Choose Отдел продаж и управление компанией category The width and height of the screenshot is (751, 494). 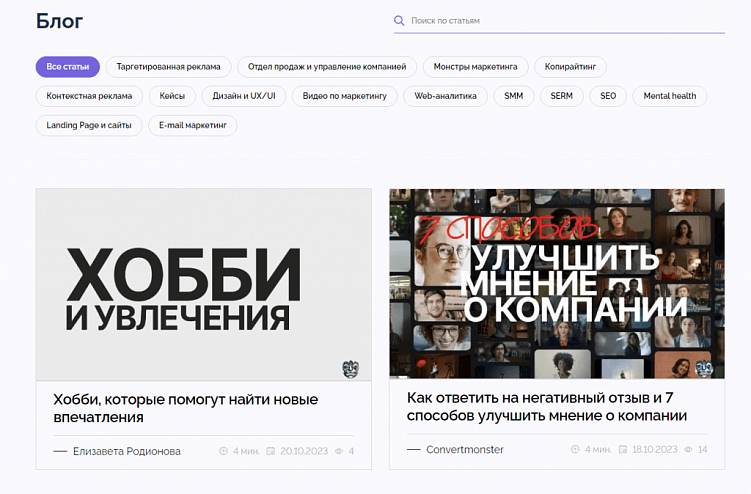(x=327, y=67)
